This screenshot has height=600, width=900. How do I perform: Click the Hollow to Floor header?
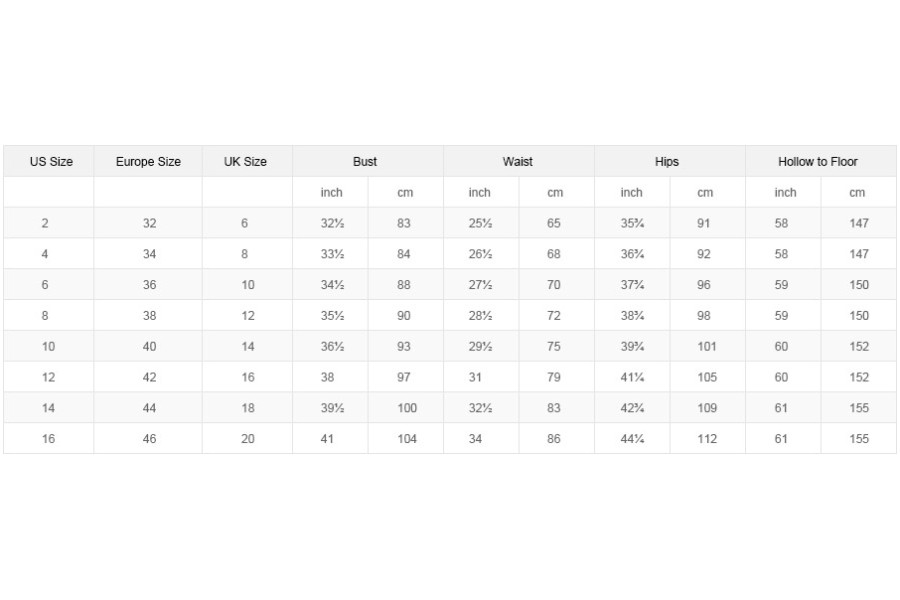coord(818,161)
